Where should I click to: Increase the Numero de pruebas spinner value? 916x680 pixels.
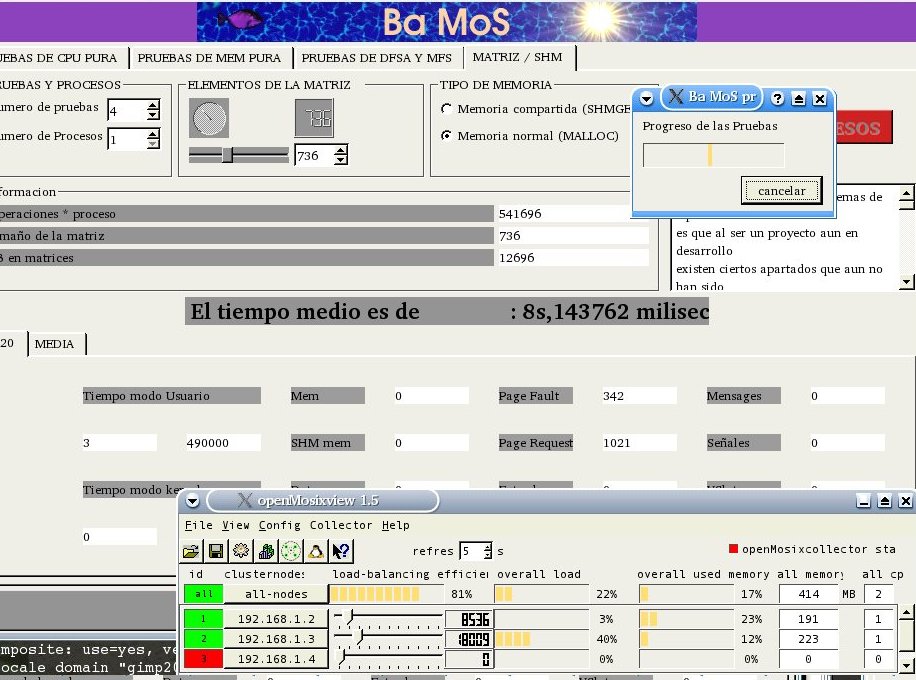pyautogui.click(x=153, y=105)
